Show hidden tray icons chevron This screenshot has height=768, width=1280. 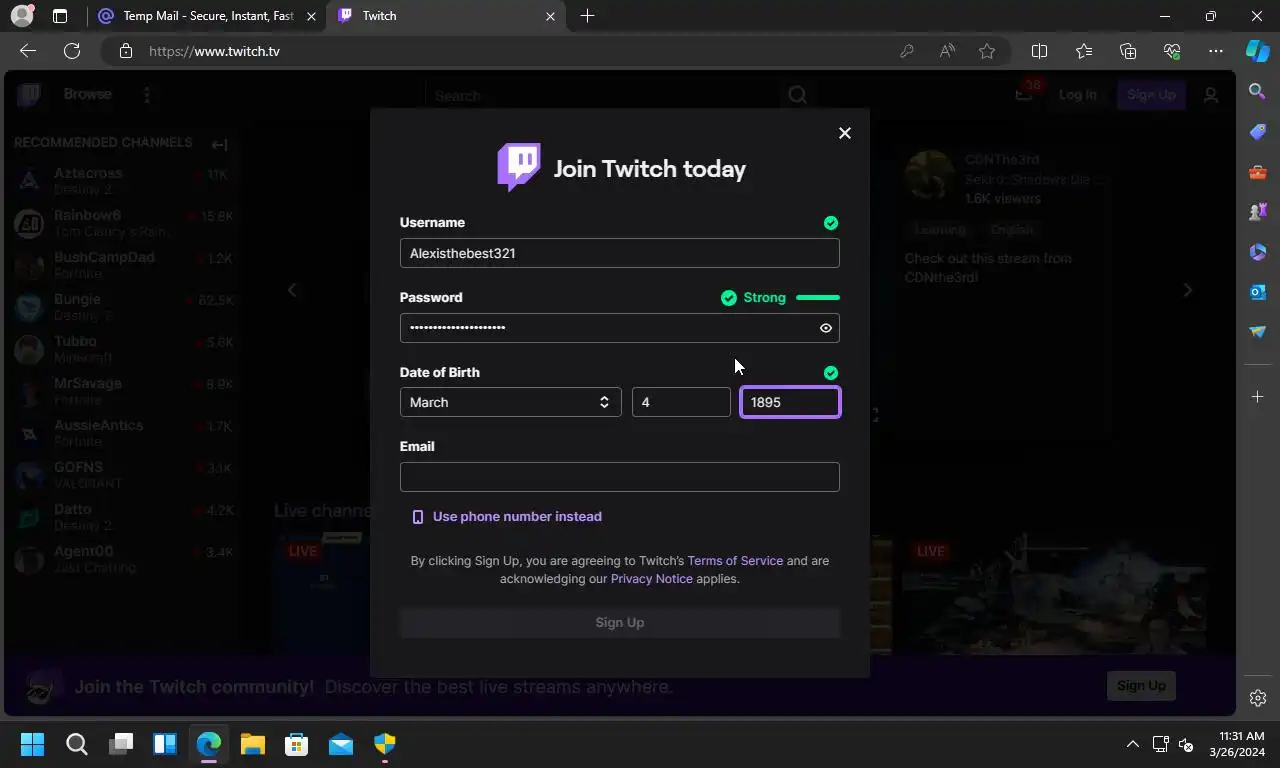click(x=1132, y=744)
